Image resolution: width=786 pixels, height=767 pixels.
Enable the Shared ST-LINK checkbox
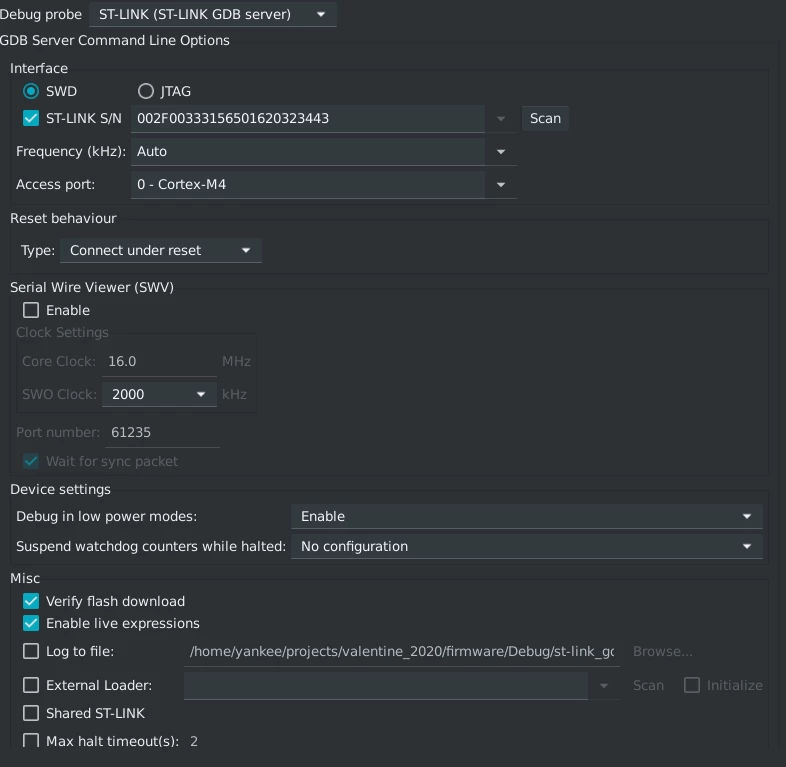click(x=31, y=713)
